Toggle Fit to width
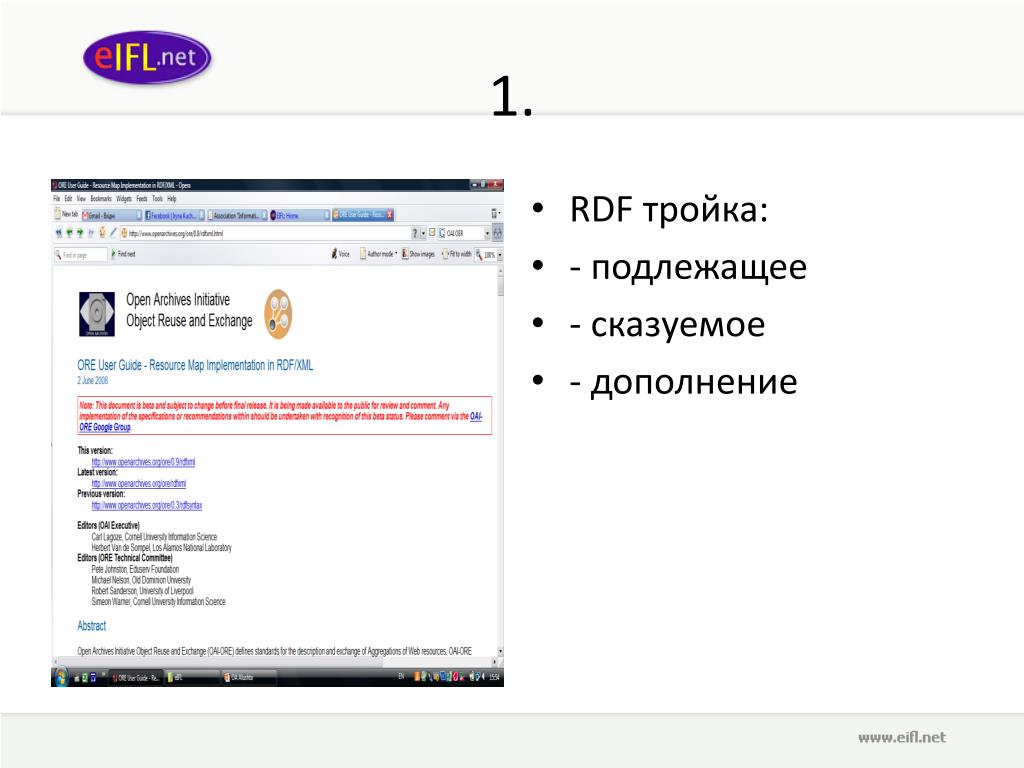 tap(456, 254)
